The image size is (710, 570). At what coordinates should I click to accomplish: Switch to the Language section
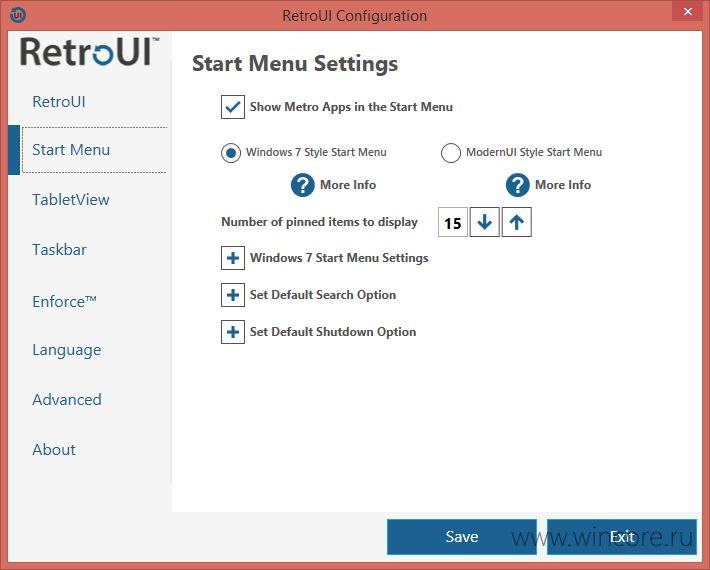[x=67, y=350]
